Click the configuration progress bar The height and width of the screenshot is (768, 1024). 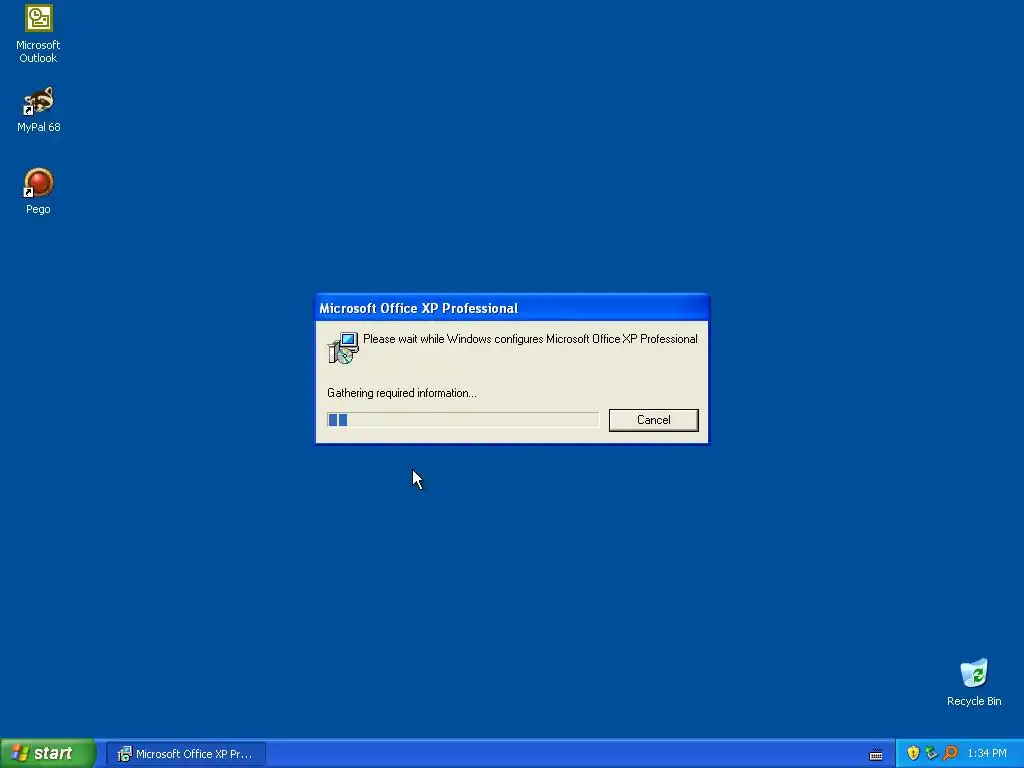coord(462,420)
